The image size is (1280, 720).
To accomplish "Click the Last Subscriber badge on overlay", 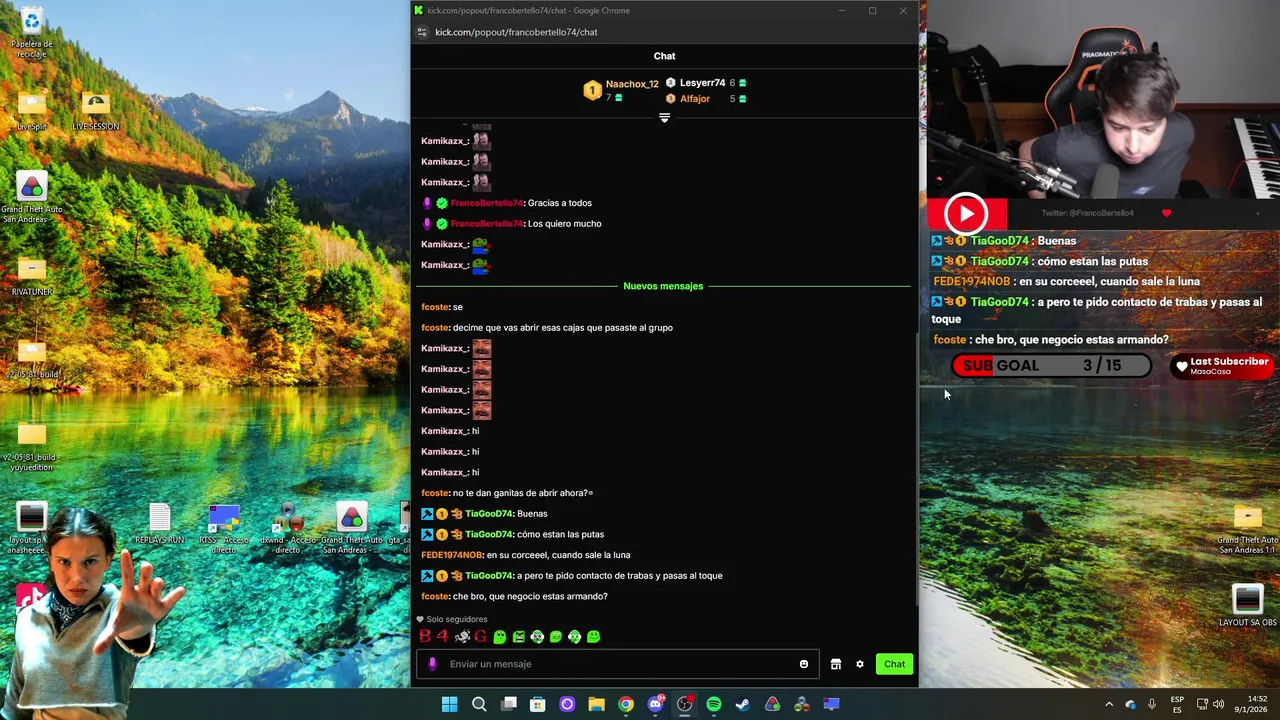I will pos(1221,366).
